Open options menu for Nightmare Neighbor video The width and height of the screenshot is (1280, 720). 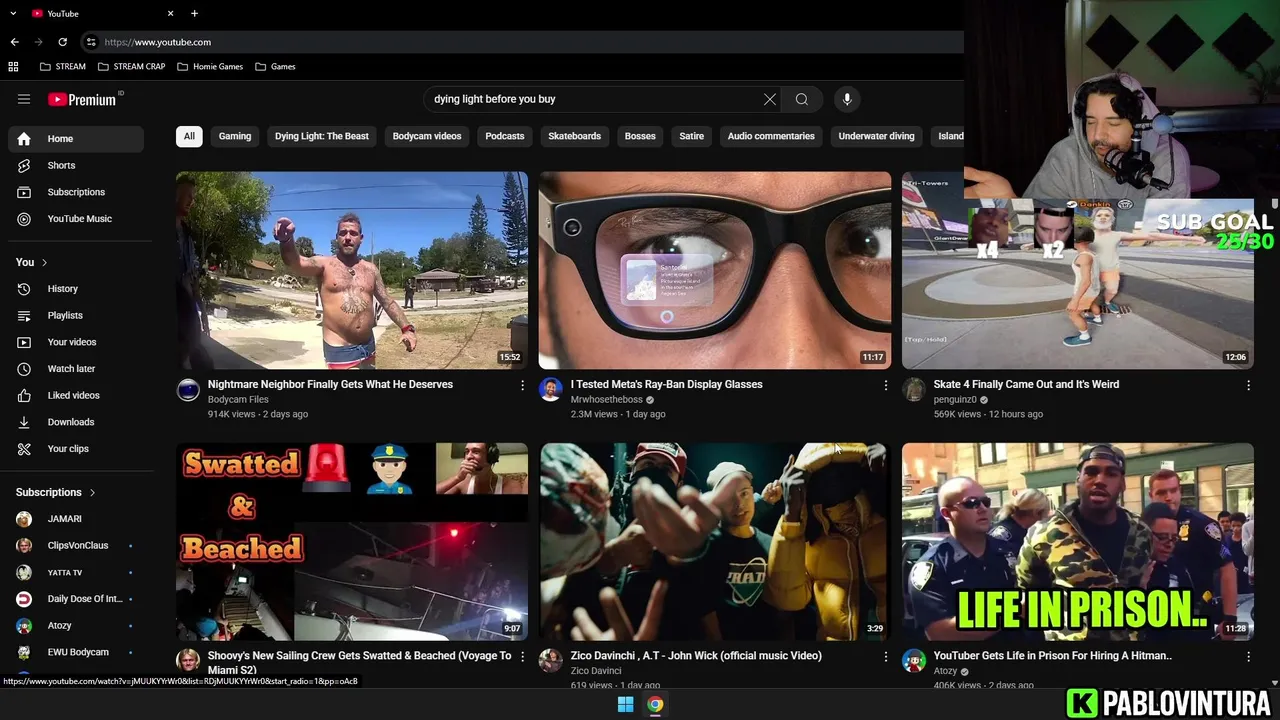coord(522,385)
